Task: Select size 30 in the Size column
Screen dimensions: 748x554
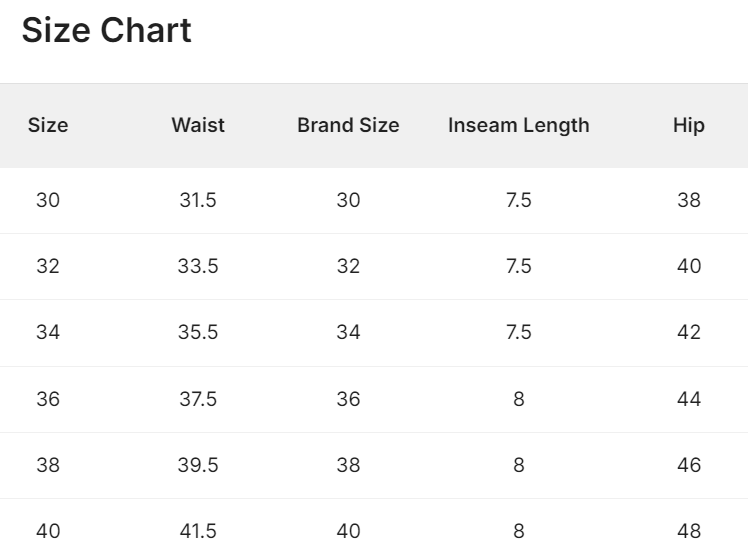Action: click(48, 200)
